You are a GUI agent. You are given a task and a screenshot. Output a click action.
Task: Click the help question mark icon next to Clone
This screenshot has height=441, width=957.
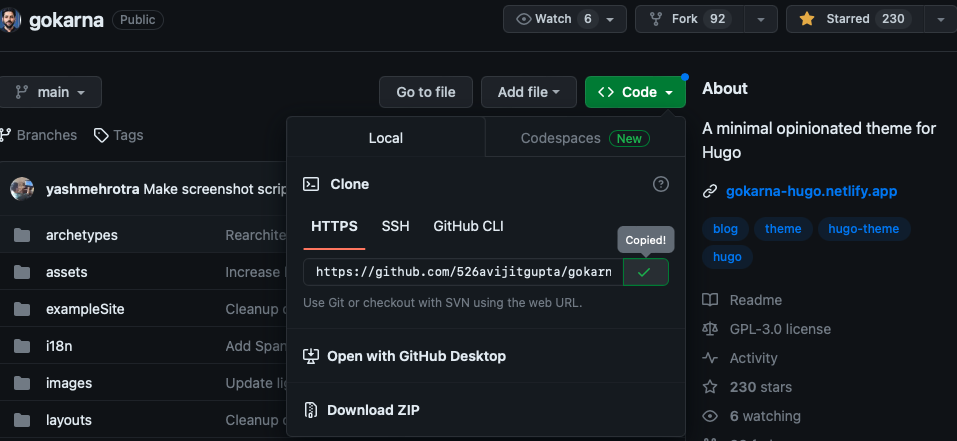click(660, 184)
